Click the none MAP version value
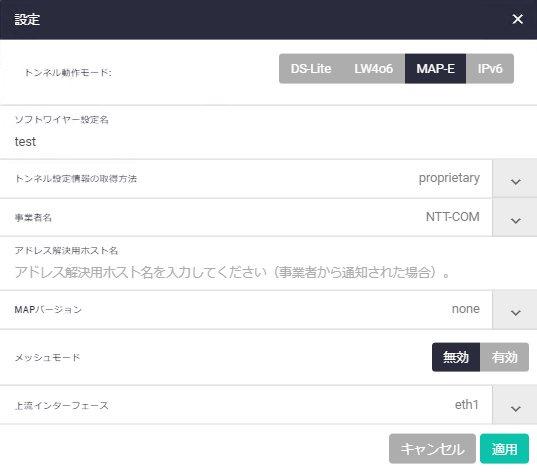Image resolution: width=537 pixels, height=472 pixels. 465,309
